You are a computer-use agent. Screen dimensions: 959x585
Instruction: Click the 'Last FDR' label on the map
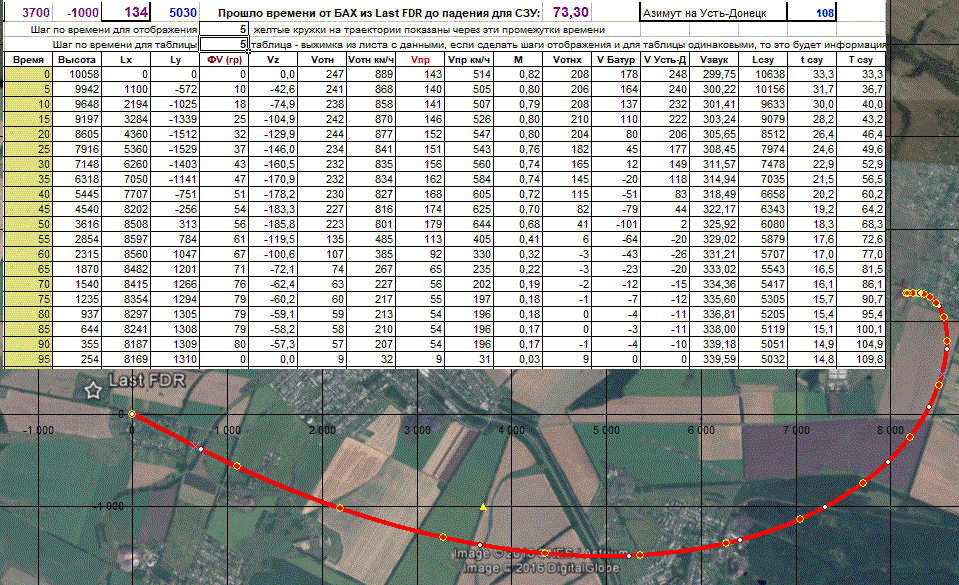(147, 381)
